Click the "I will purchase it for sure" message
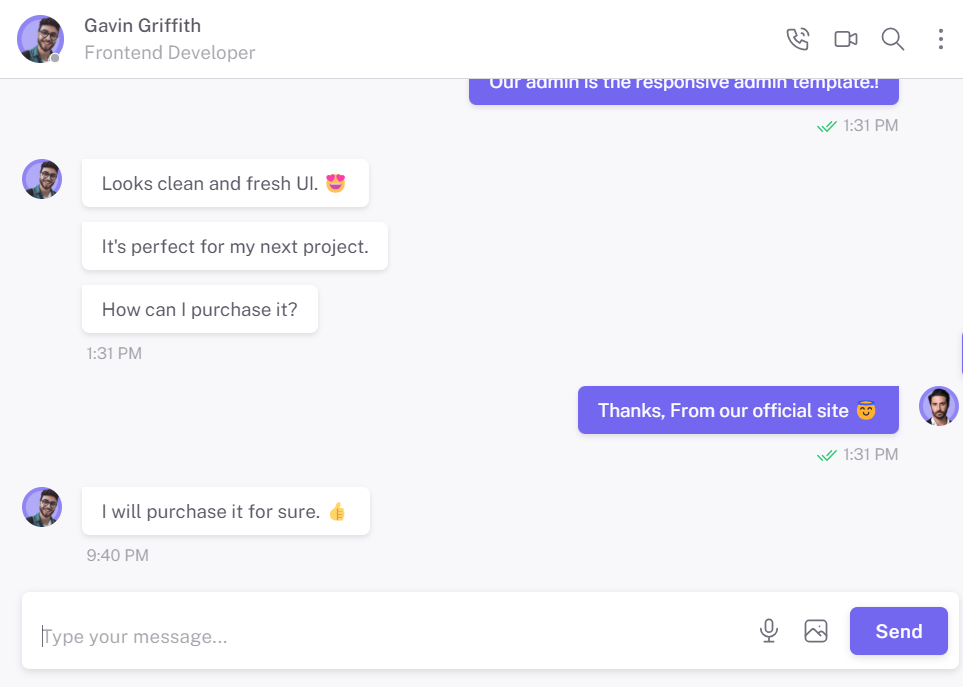Viewport: 963px width, 687px height. coord(226,511)
